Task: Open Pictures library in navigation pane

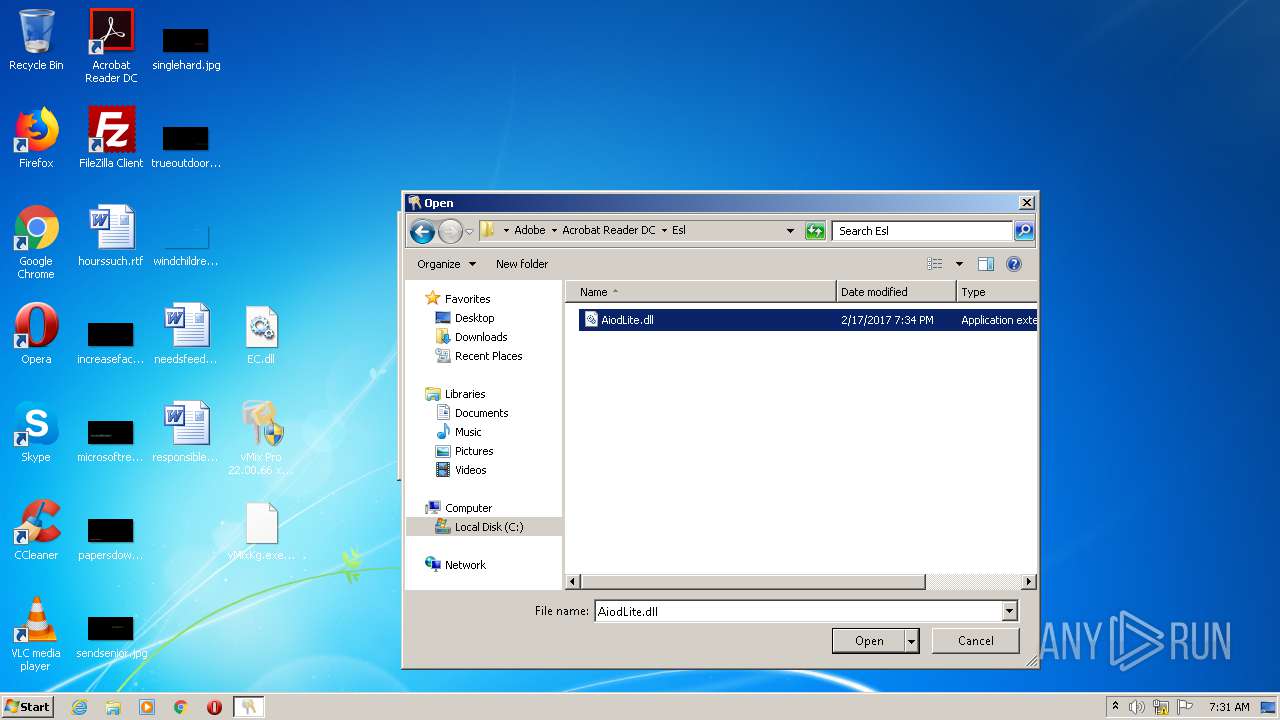Action: 474,451
